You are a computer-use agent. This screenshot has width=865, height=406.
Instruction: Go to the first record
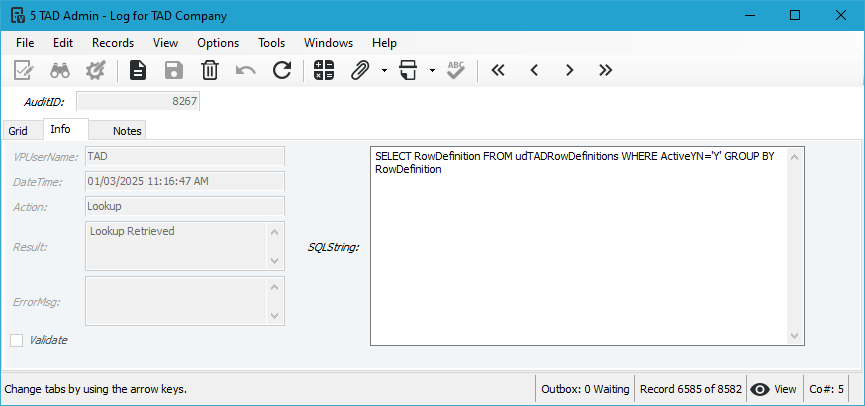[x=498, y=70]
